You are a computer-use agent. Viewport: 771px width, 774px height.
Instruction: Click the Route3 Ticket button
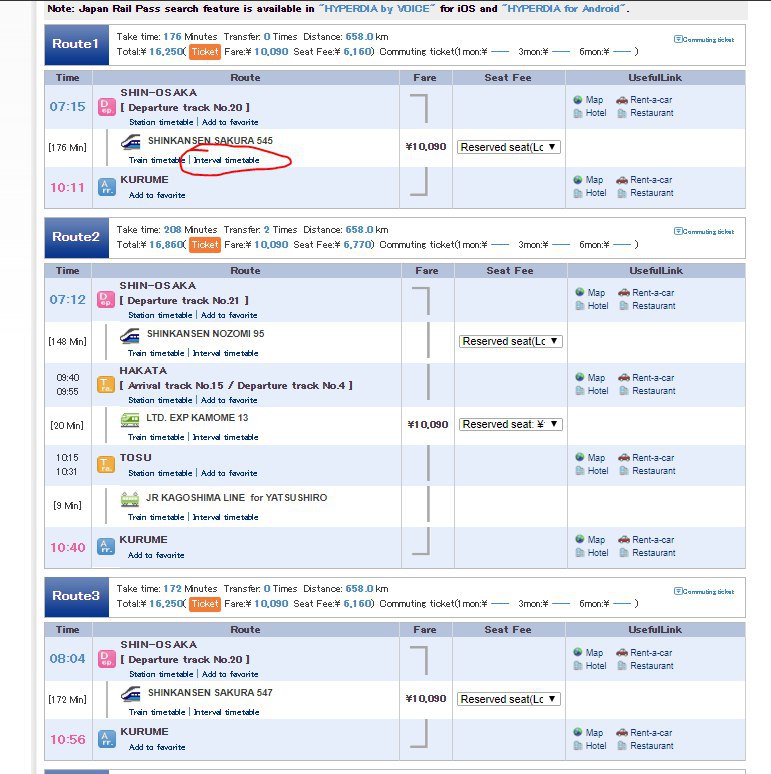click(x=205, y=604)
